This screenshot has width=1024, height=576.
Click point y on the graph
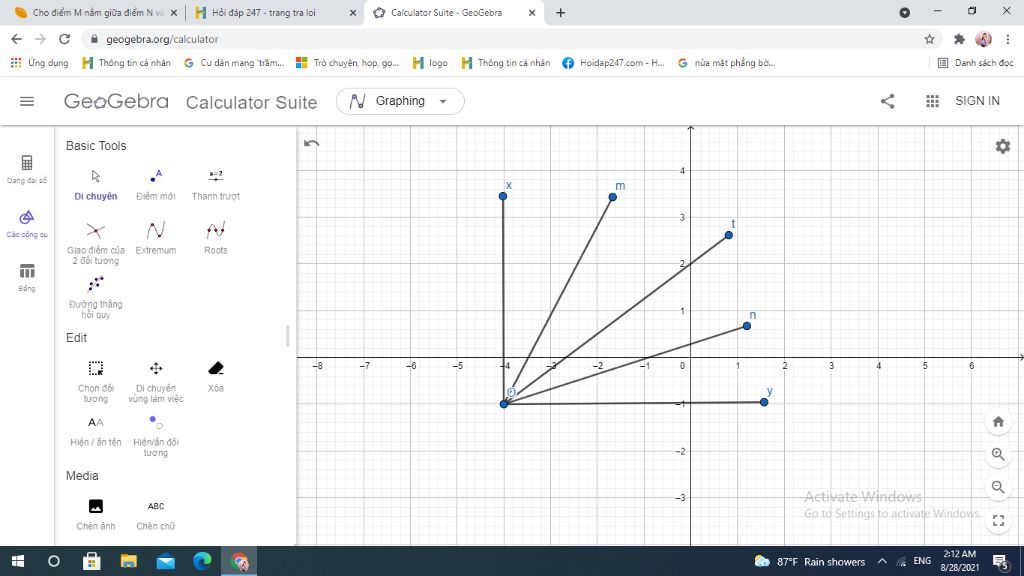click(764, 402)
